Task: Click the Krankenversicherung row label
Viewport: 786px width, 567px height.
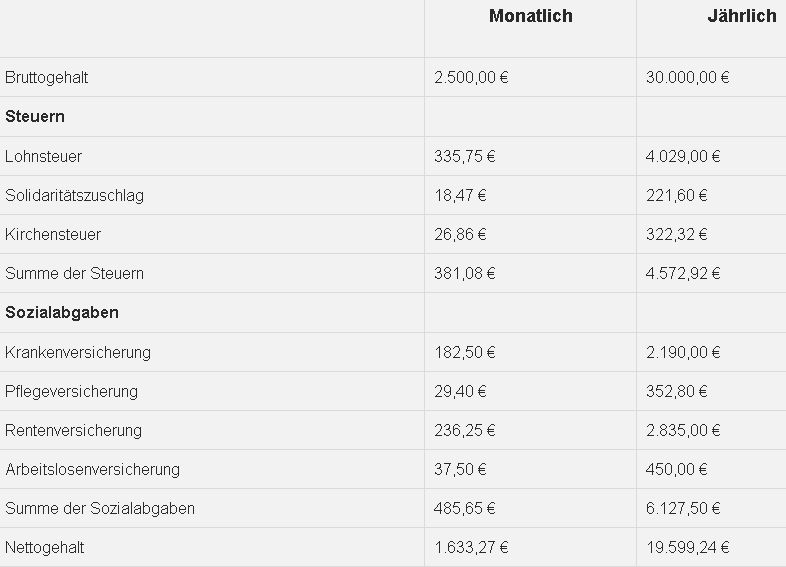Action: 78,352
